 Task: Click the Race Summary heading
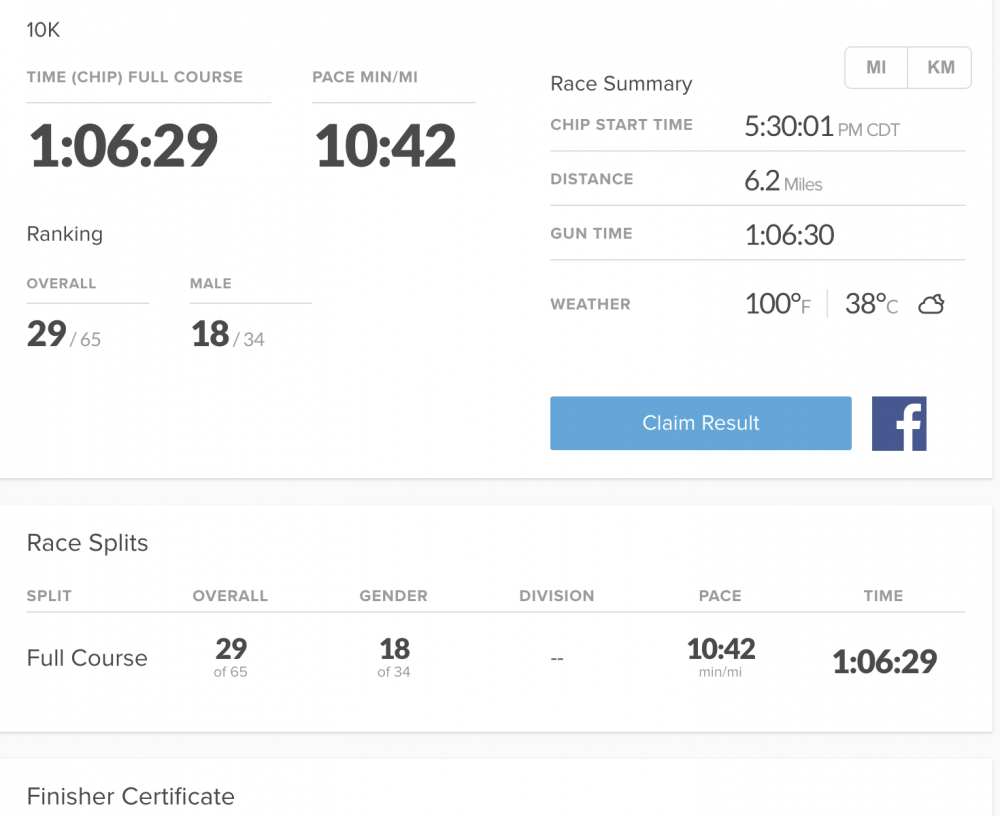[x=621, y=84]
